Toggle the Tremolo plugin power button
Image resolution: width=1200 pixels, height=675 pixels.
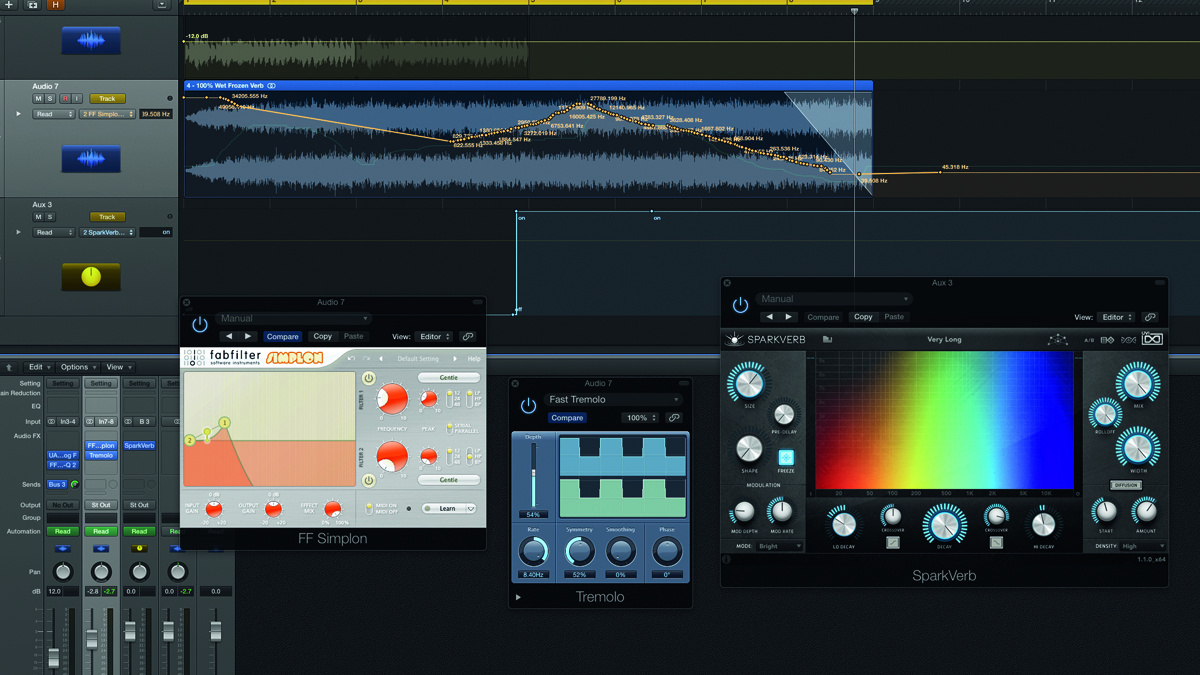[528, 406]
